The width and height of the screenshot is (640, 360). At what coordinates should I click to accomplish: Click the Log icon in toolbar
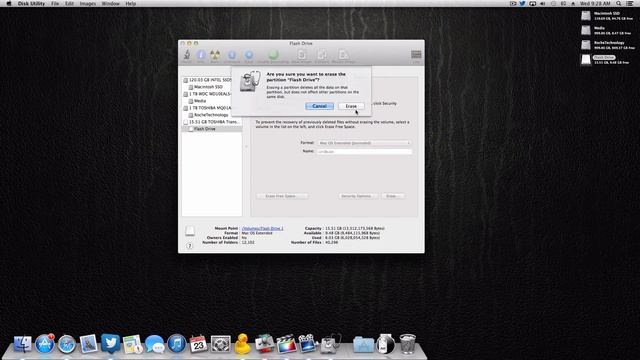point(416,55)
